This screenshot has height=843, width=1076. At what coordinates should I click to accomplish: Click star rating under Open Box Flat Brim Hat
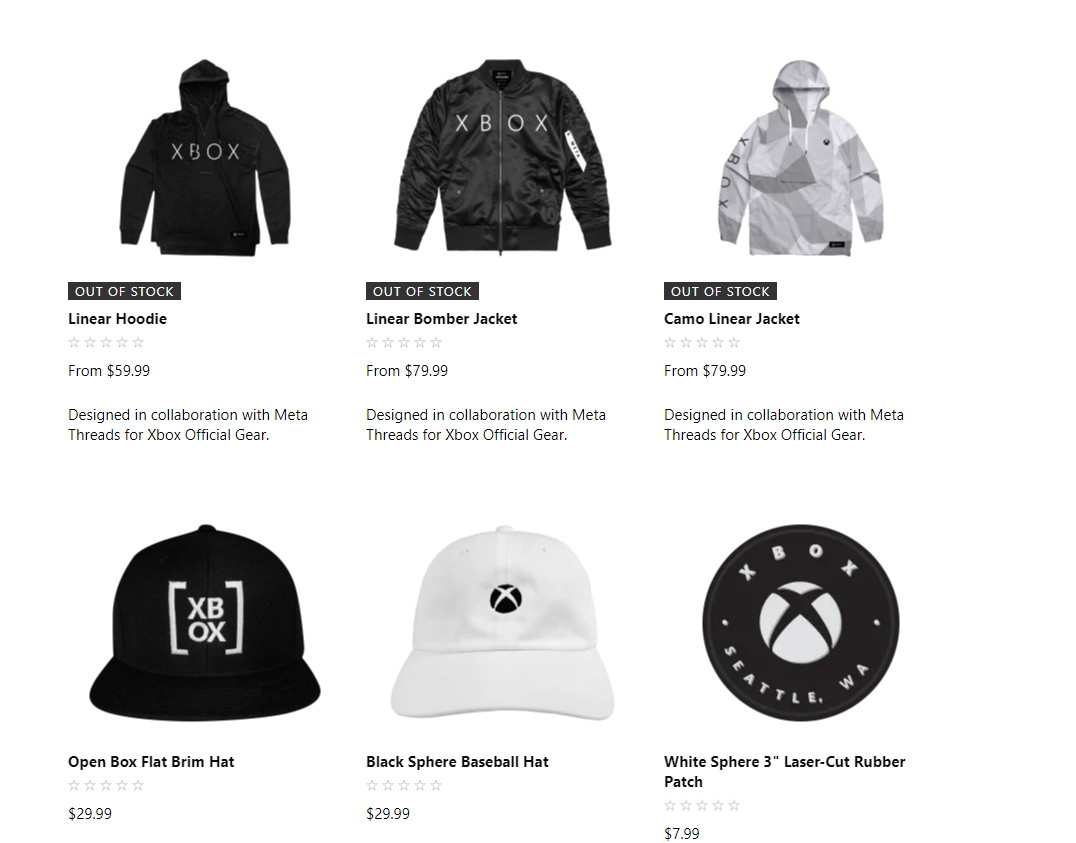106,785
